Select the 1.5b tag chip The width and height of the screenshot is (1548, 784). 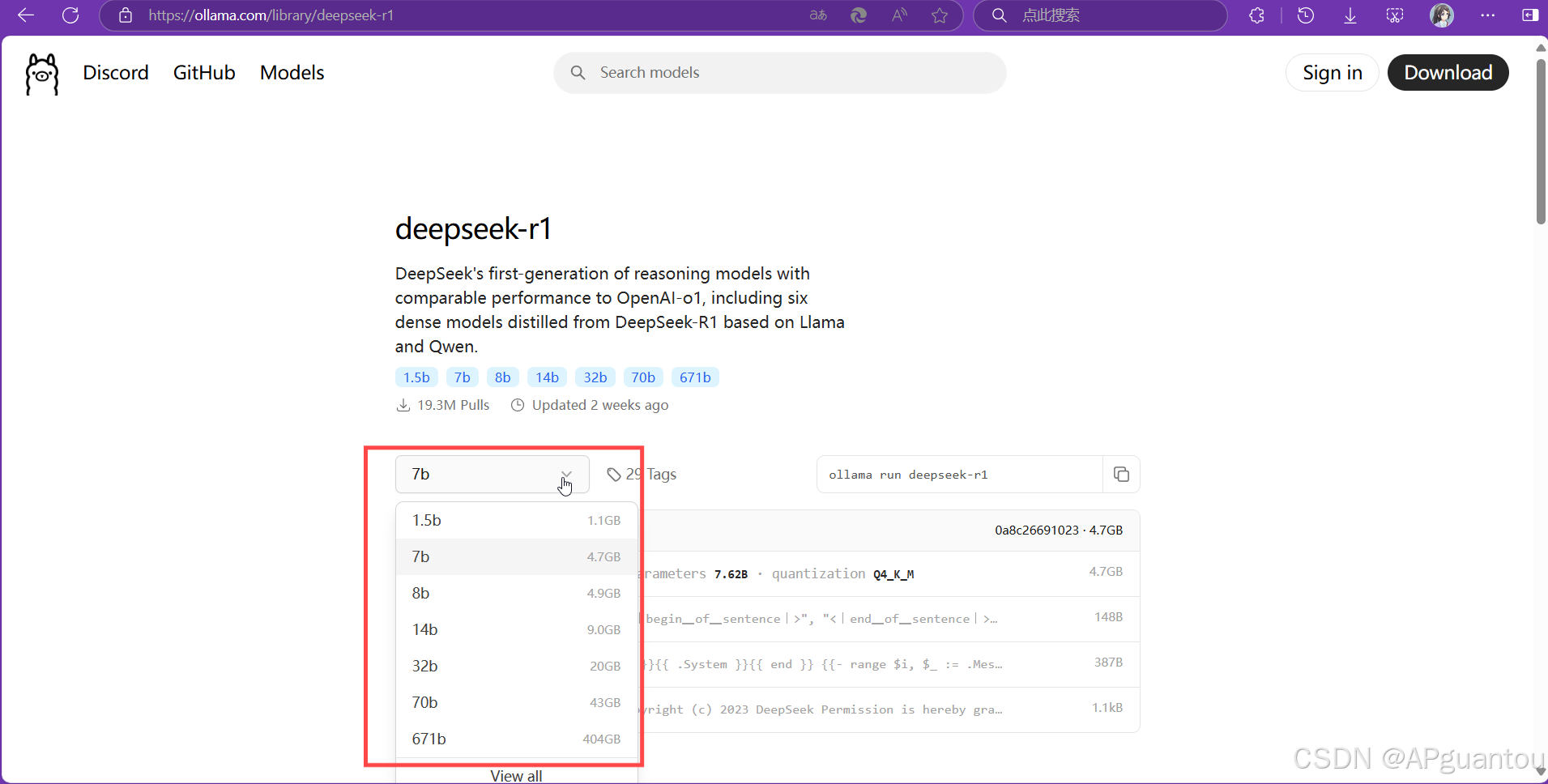pyautogui.click(x=416, y=377)
